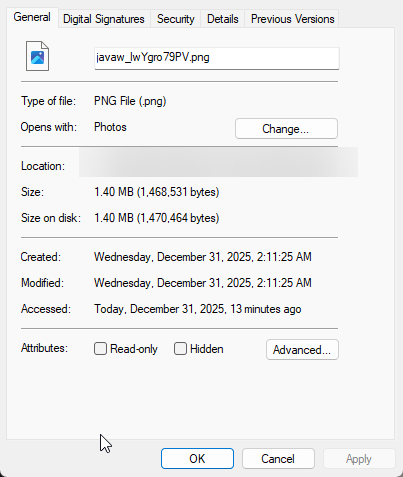Image resolution: width=403 pixels, height=477 pixels.
Task: Switch to the General tab
Action: pyautogui.click(x=32, y=17)
